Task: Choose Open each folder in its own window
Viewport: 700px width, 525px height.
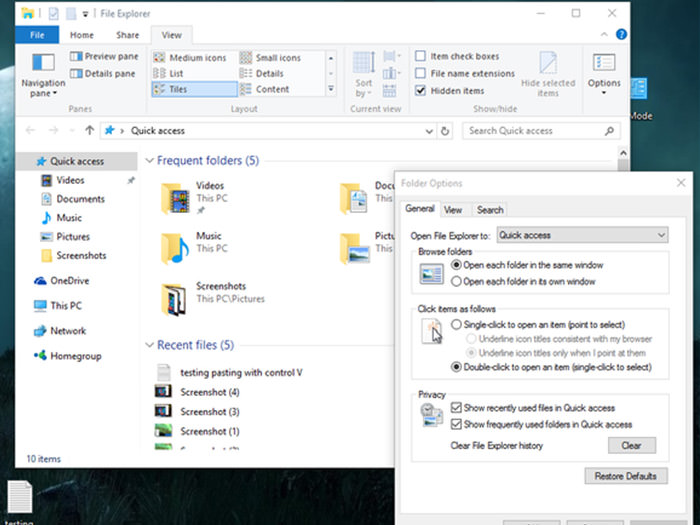Action: coord(457,281)
